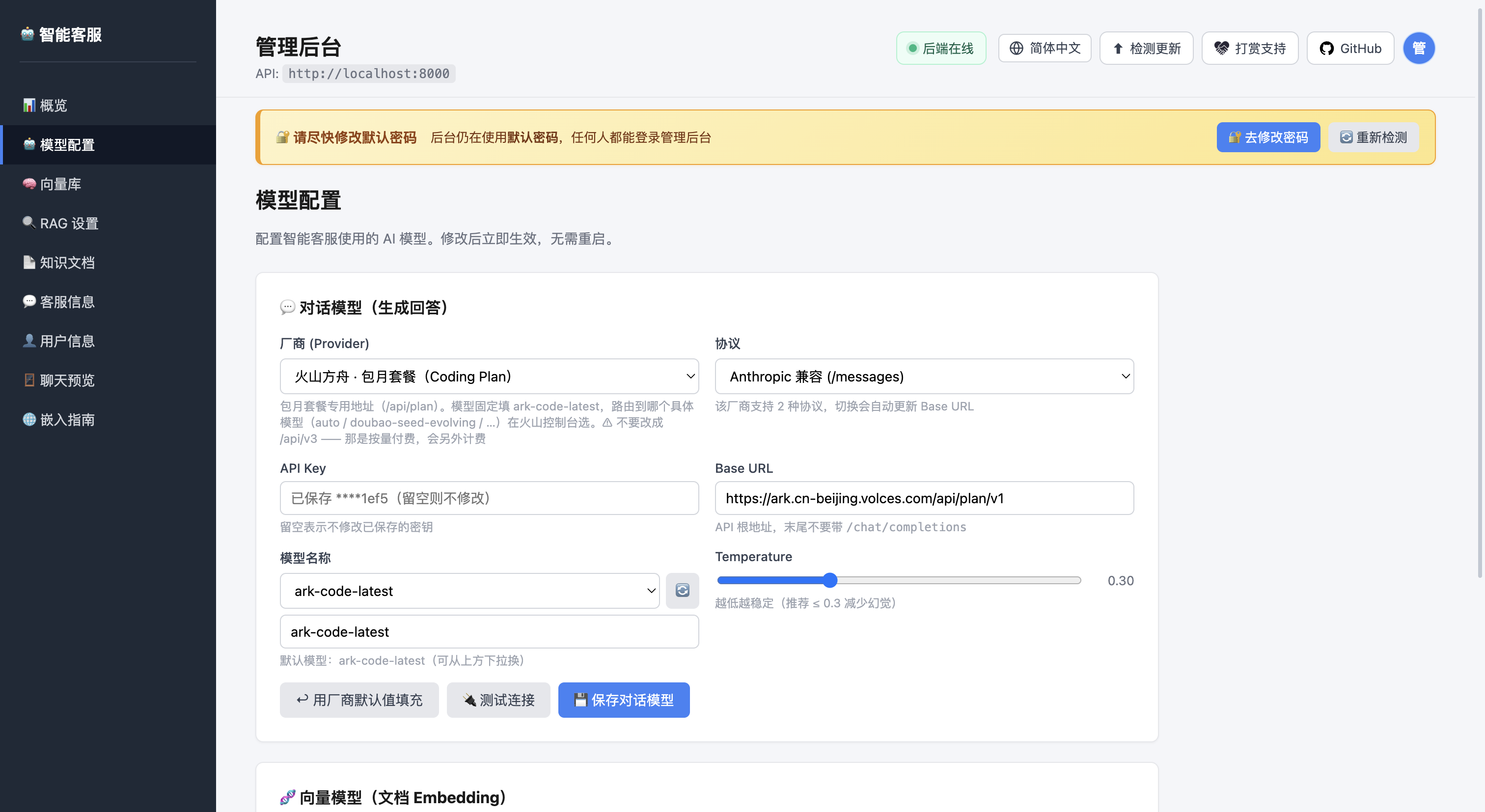Open 客服信息 page
This screenshot has height=812, width=1485.
coord(108,301)
